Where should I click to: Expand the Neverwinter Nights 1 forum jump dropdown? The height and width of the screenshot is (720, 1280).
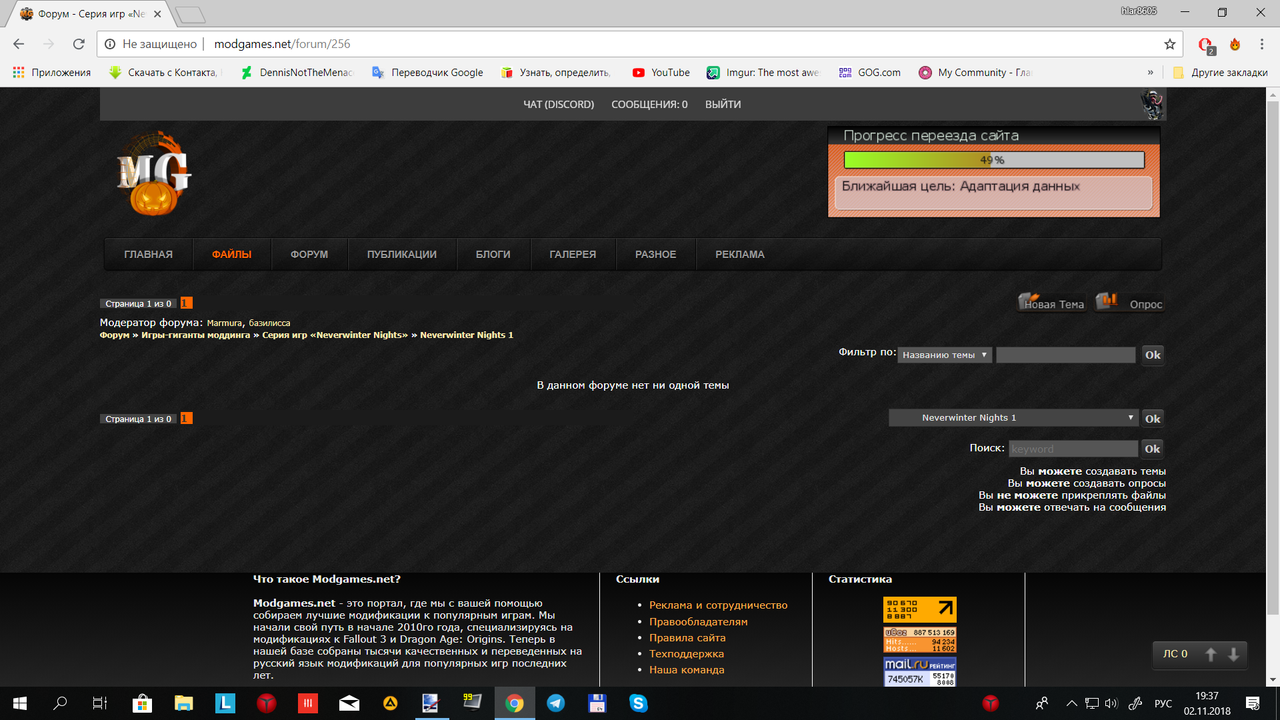click(x=1013, y=418)
